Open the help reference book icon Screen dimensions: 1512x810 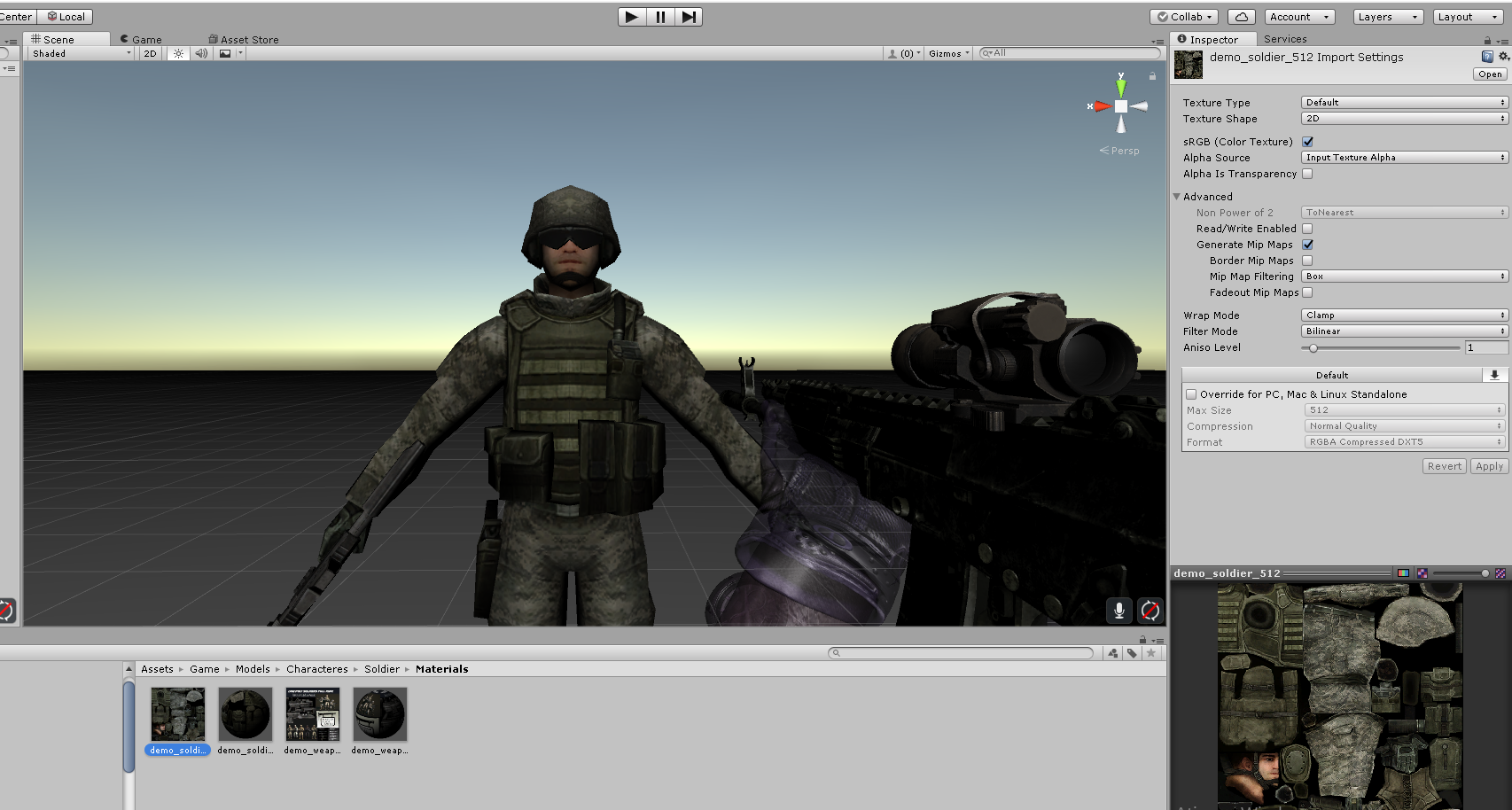coord(1487,57)
